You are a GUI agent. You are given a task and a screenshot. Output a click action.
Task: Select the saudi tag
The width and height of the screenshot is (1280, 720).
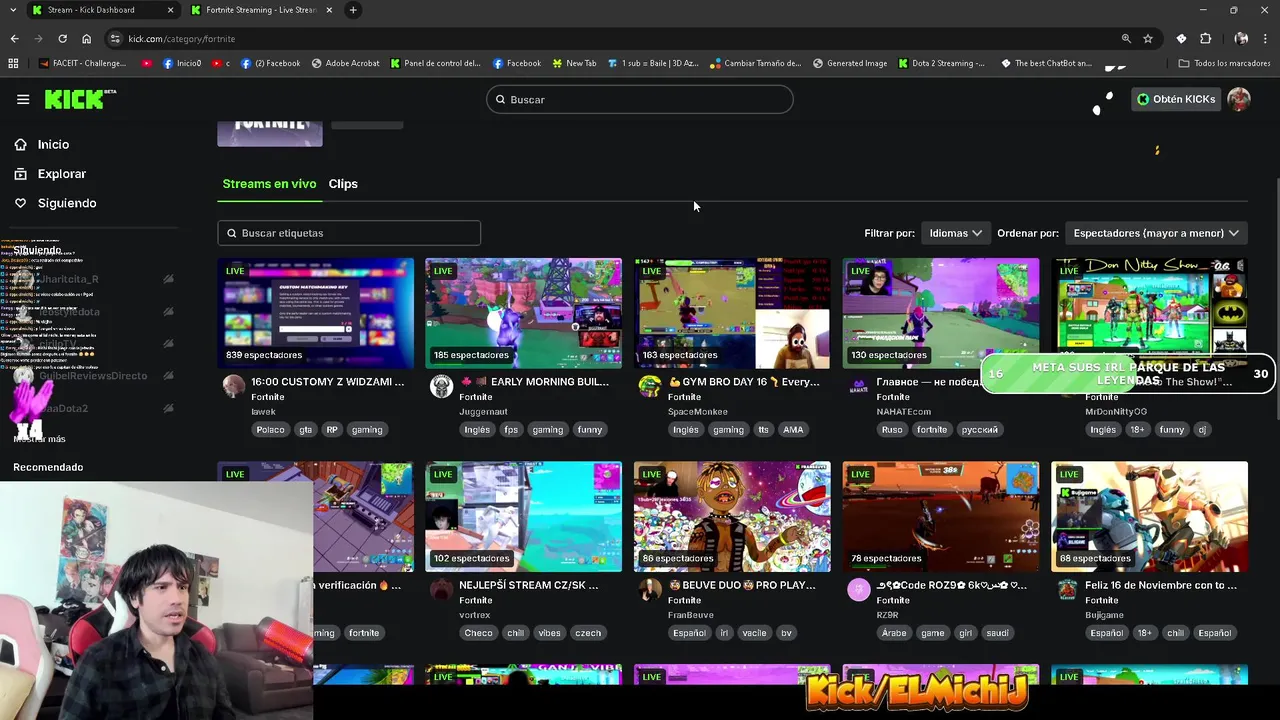click(x=997, y=633)
